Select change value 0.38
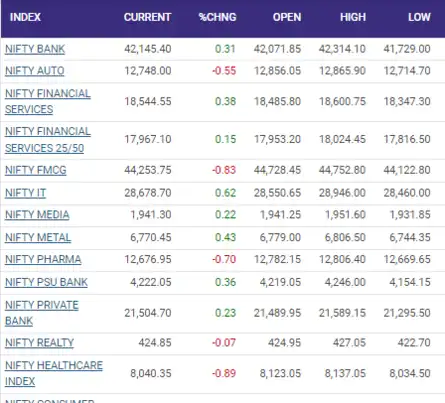 click(225, 101)
